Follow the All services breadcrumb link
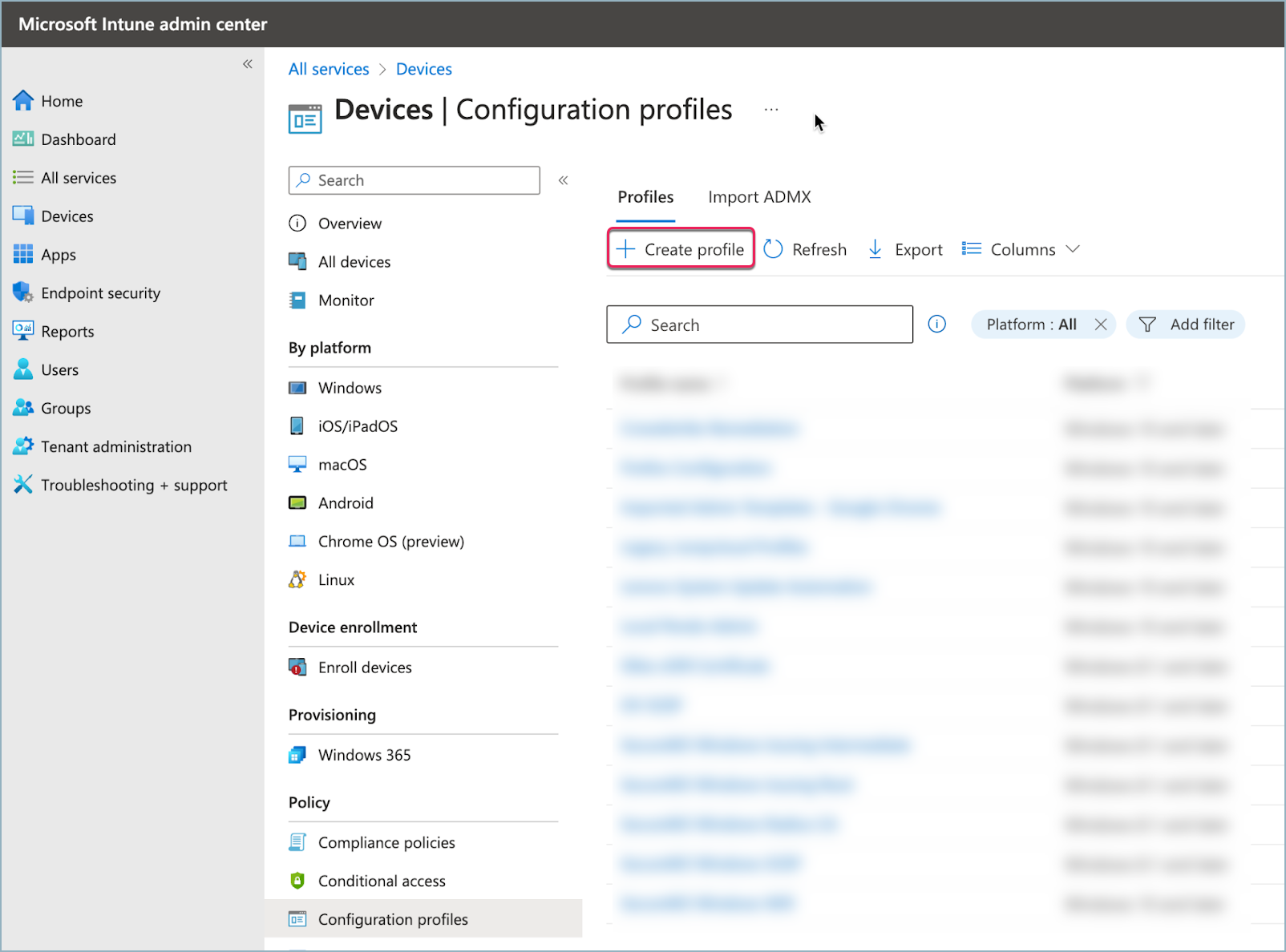 pos(329,70)
